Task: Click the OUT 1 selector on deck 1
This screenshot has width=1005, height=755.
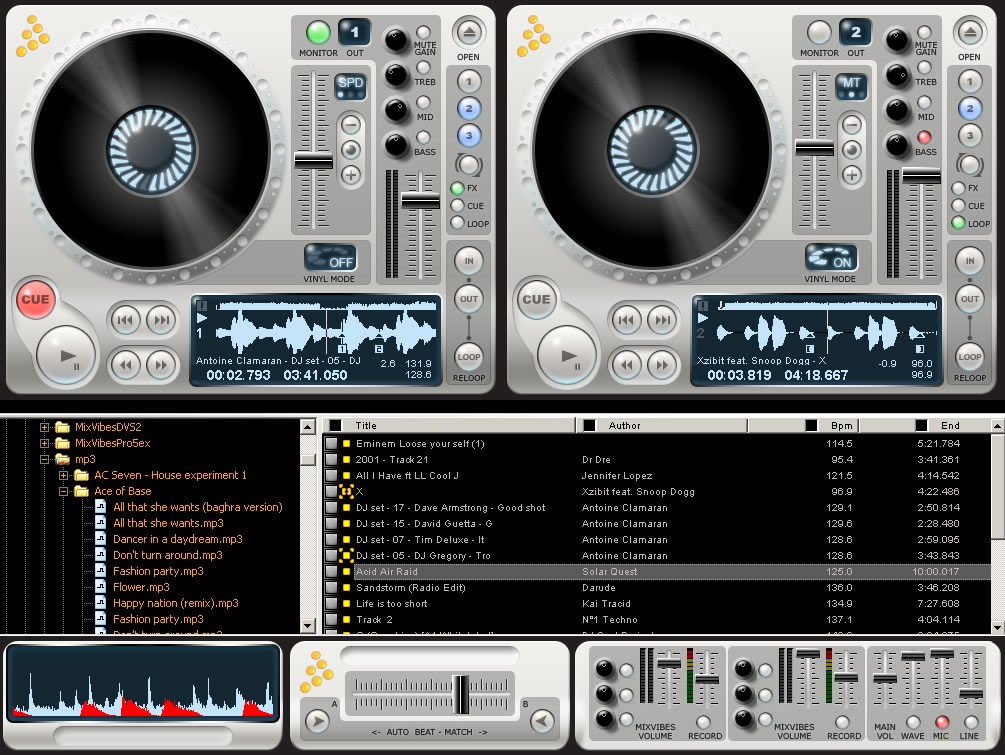Action: [354, 32]
